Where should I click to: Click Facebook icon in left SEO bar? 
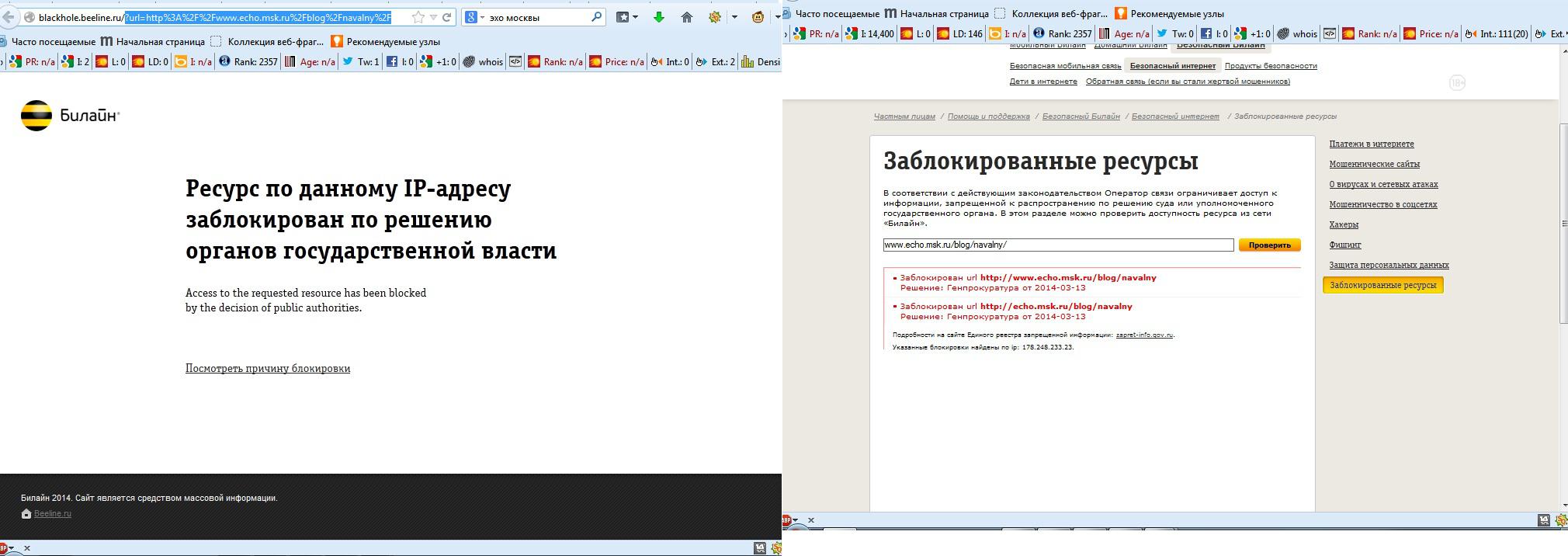click(x=392, y=62)
